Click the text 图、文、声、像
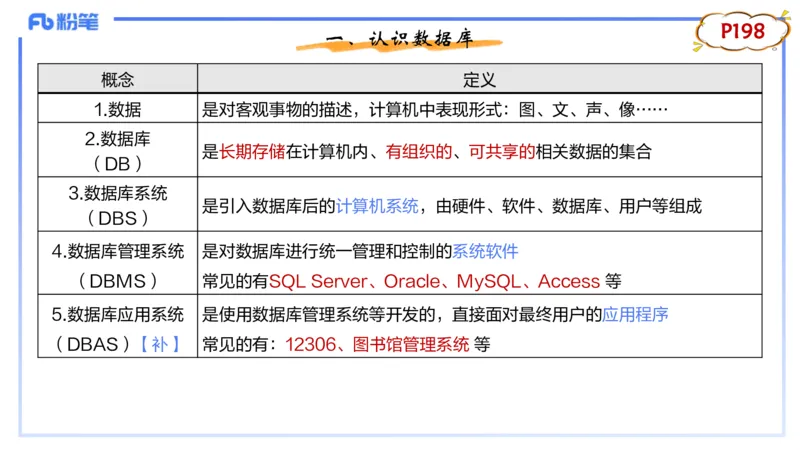 (577, 109)
